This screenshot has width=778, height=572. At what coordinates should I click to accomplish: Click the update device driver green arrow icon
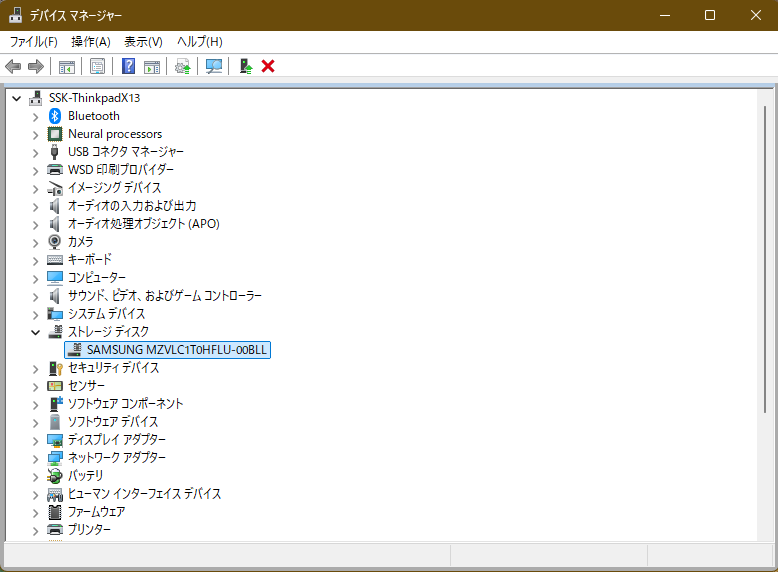pyautogui.click(x=245, y=66)
